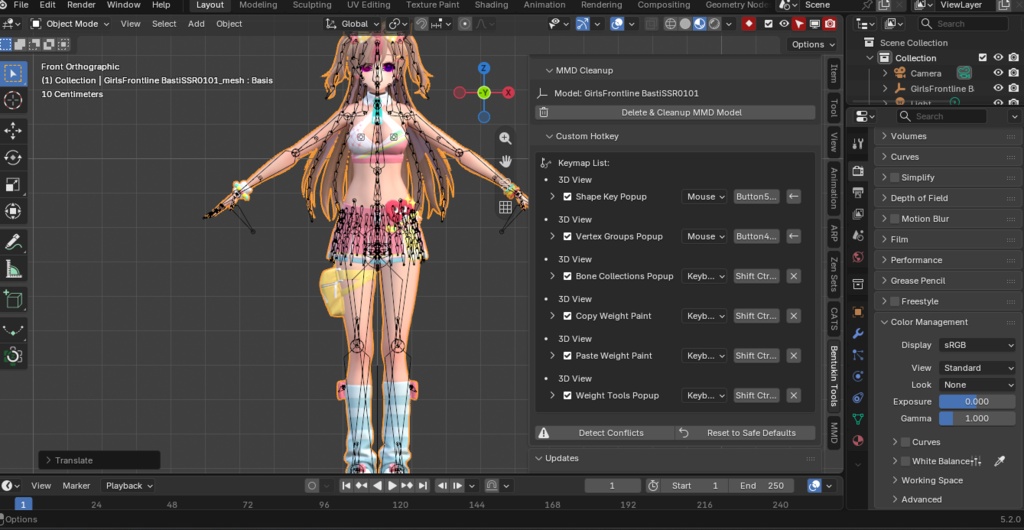
Task: Select the Rotate tool
Action: (13, 157)
